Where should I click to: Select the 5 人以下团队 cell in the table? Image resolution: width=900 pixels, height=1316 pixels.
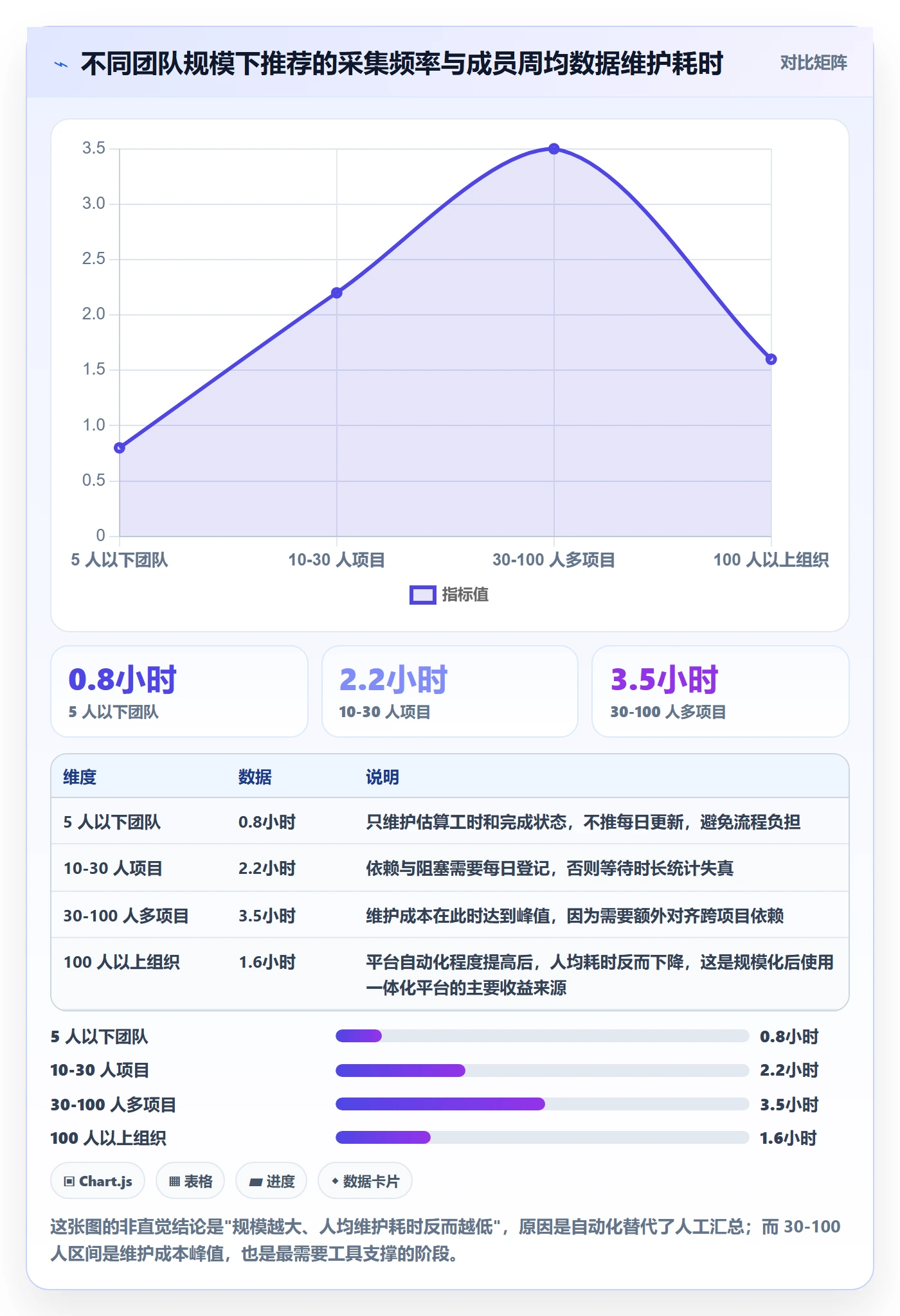click(x=112, y=822)
